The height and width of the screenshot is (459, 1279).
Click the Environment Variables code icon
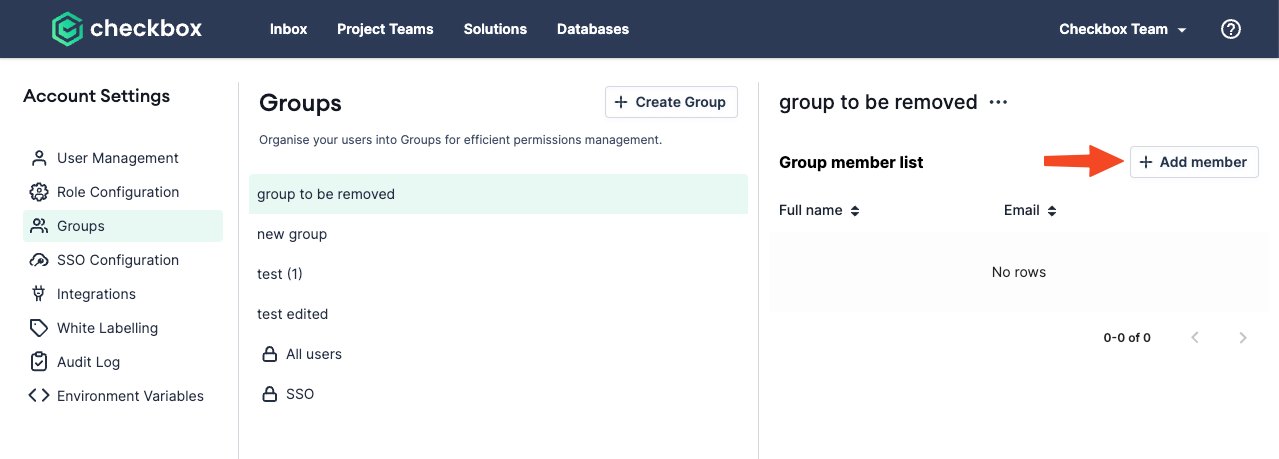click(39, 396)
